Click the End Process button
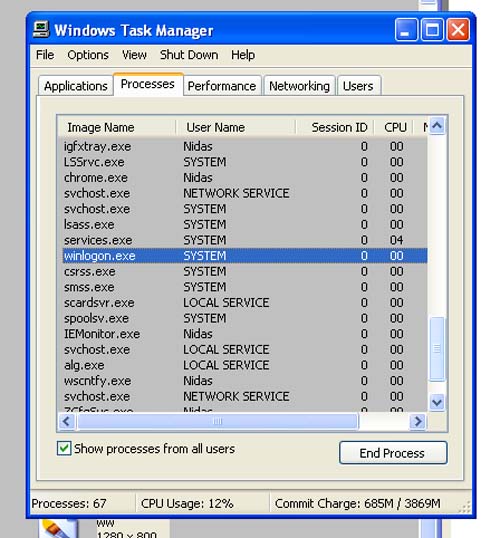Screen dimensions: 500x538 [x=393, y=453]
